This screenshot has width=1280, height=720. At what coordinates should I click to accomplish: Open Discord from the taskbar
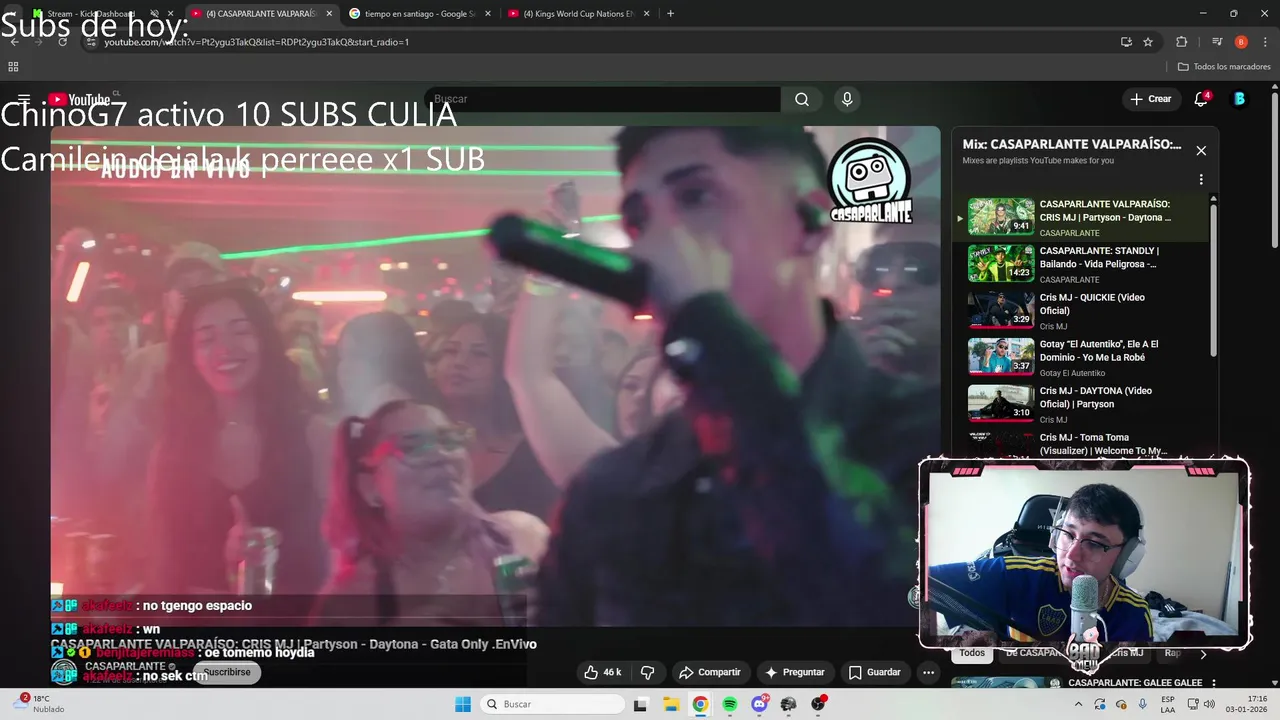[759, 704]
